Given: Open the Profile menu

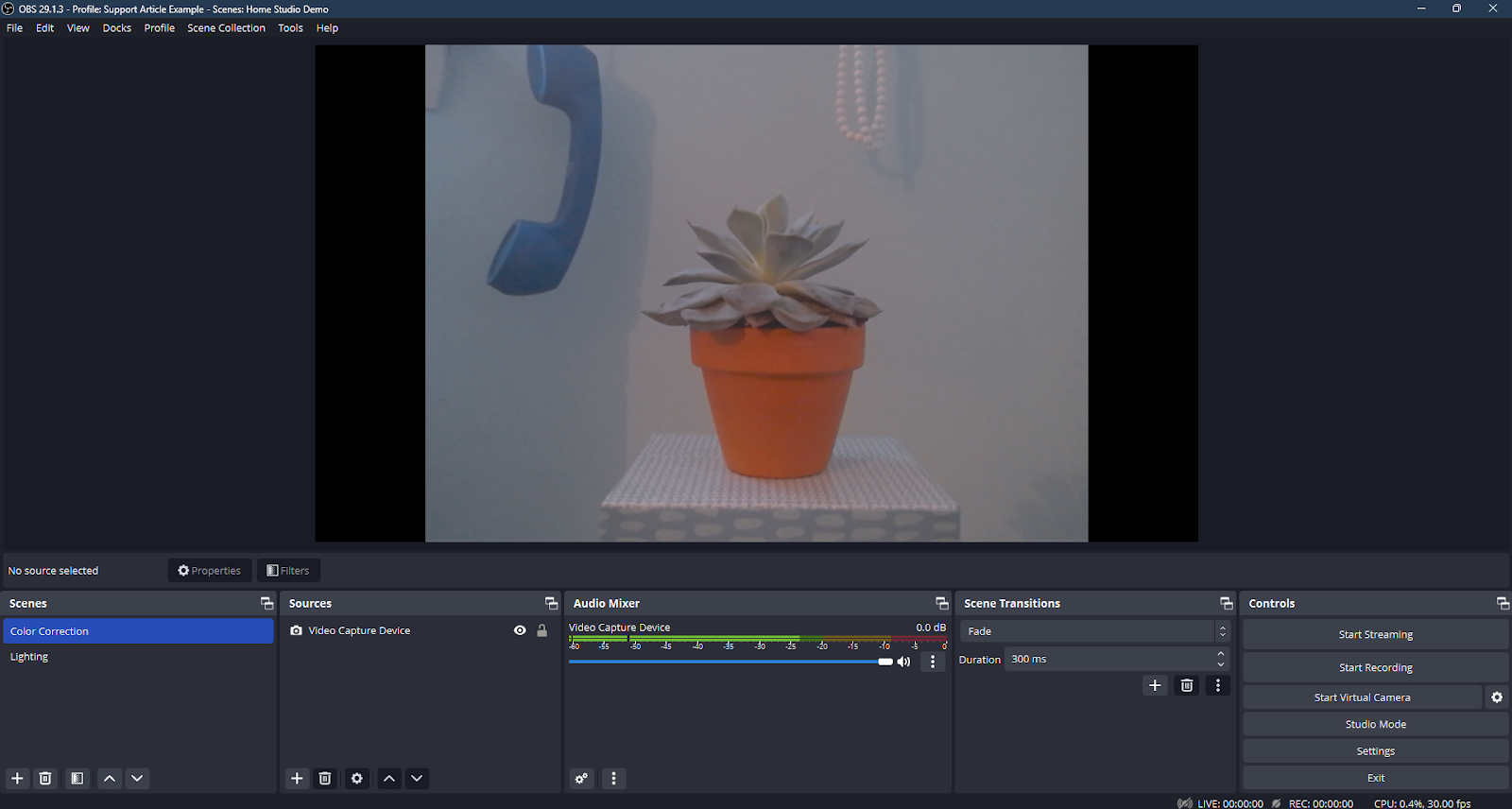Looking at the screenshot, I should [160, 28].
